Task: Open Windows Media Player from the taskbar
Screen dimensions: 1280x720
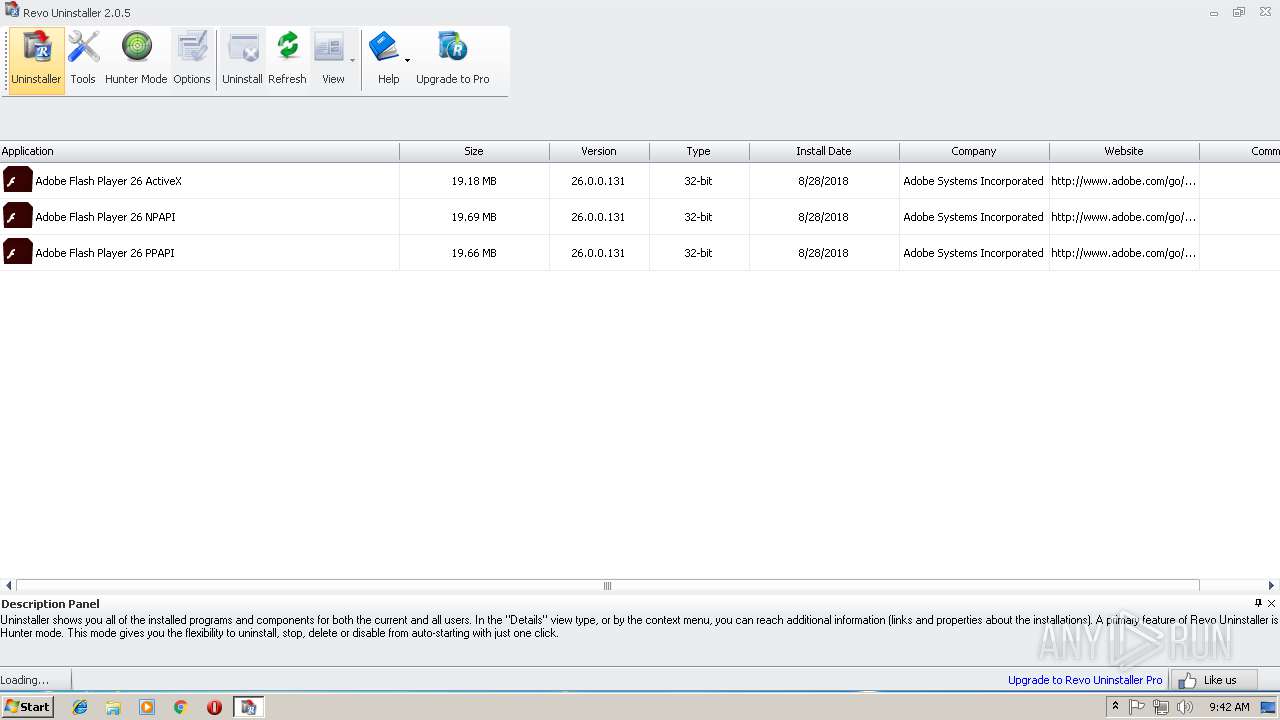Action: point(147,707)
